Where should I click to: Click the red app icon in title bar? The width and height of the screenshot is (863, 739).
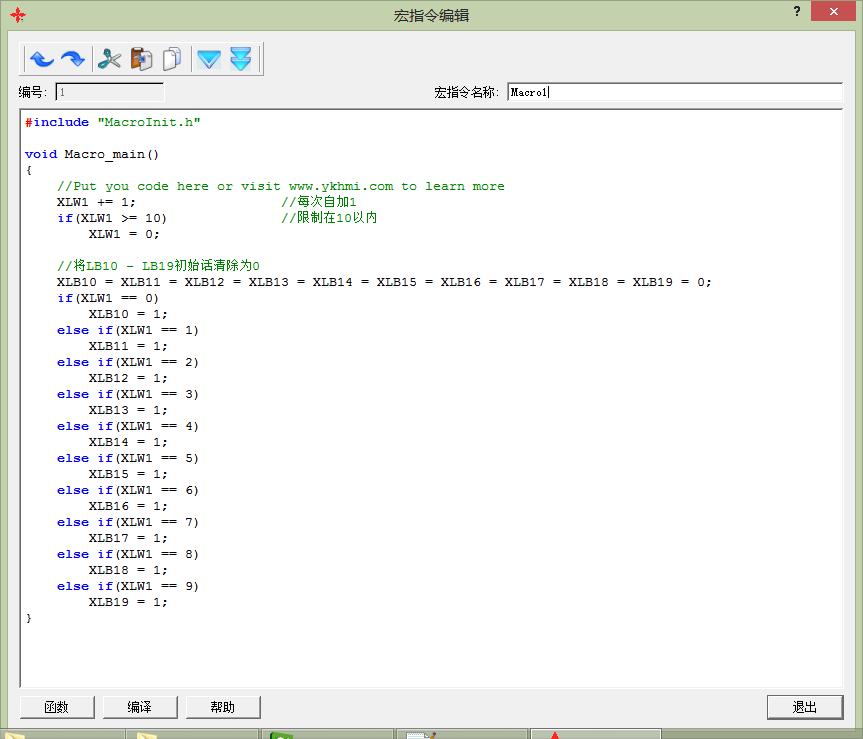point(17,15)
